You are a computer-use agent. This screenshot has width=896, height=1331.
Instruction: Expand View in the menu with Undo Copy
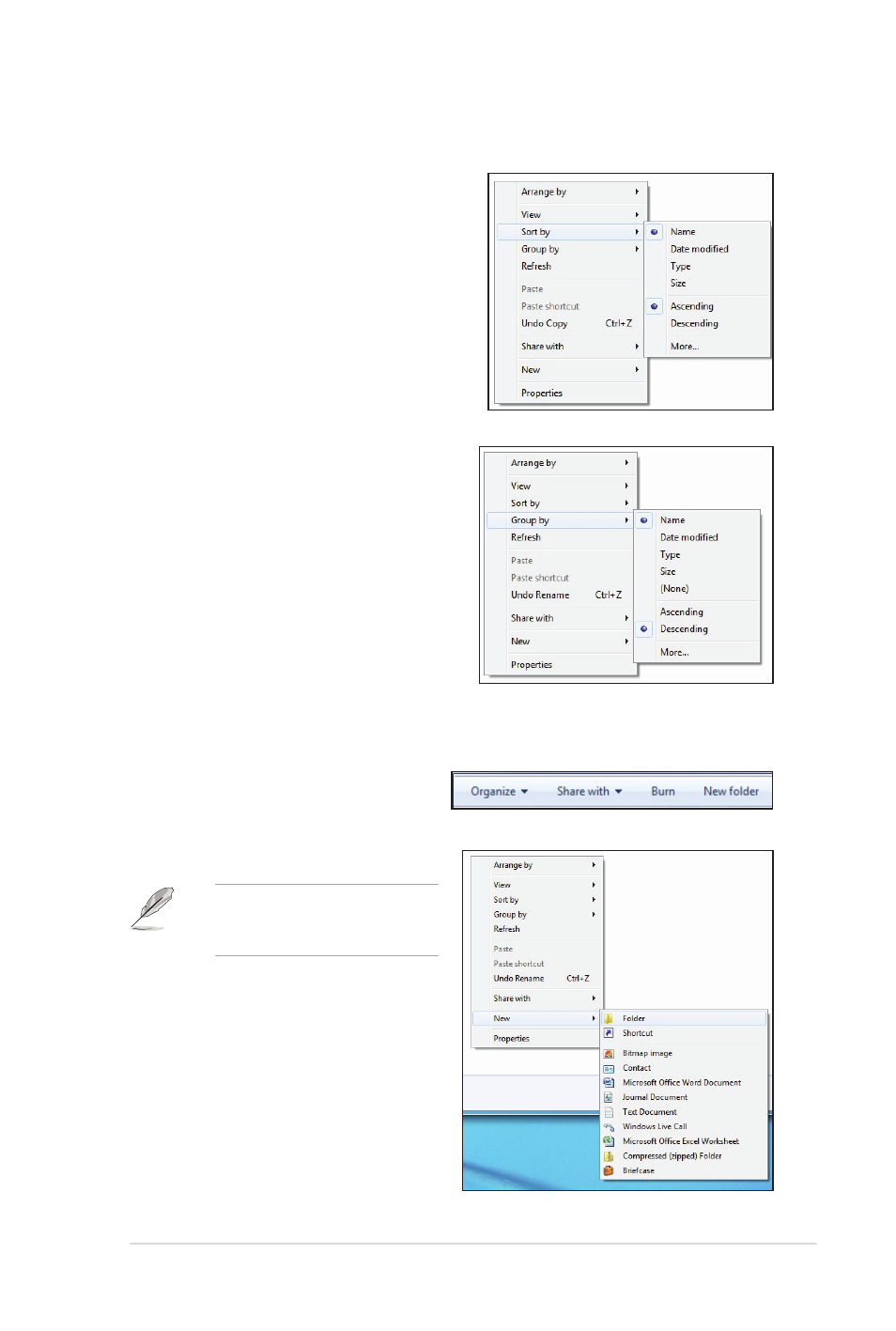tap(572, 215)
